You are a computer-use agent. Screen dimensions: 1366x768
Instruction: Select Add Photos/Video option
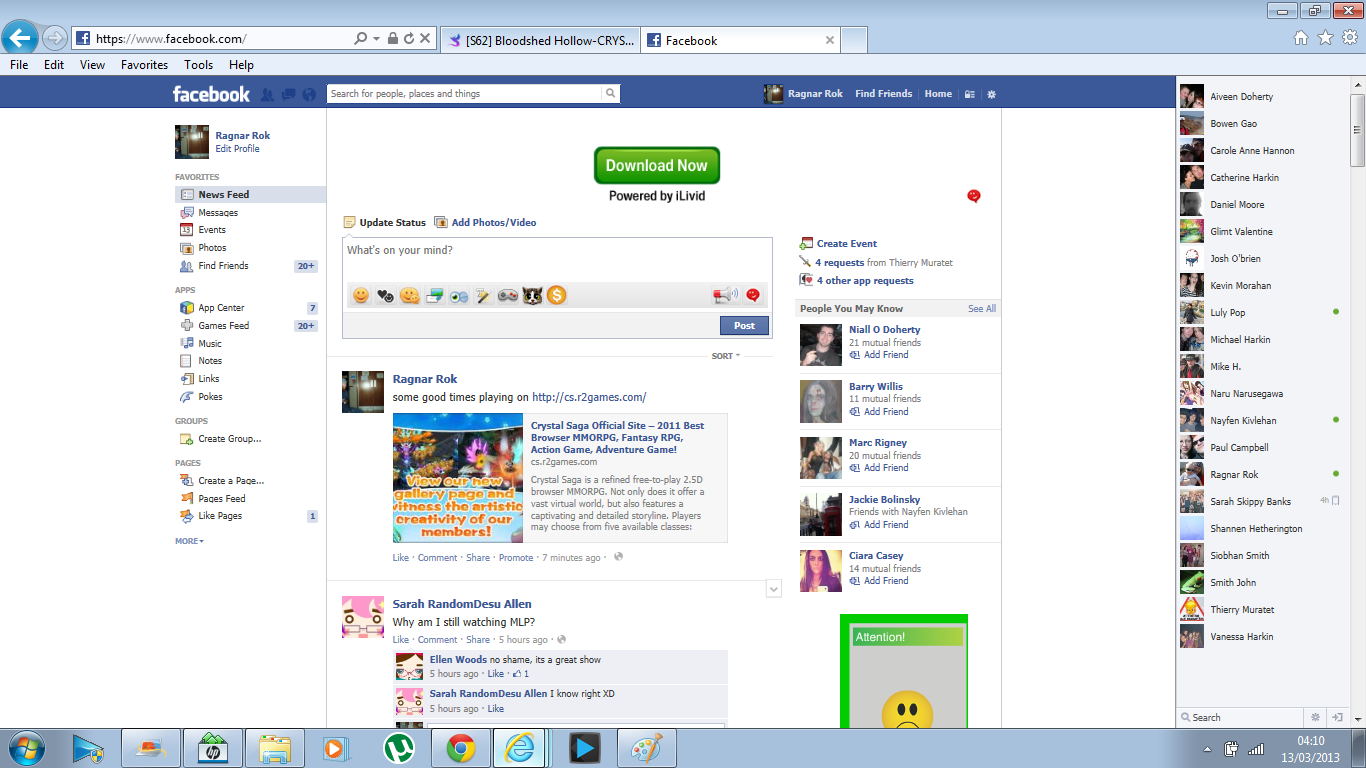click(493, 223)
